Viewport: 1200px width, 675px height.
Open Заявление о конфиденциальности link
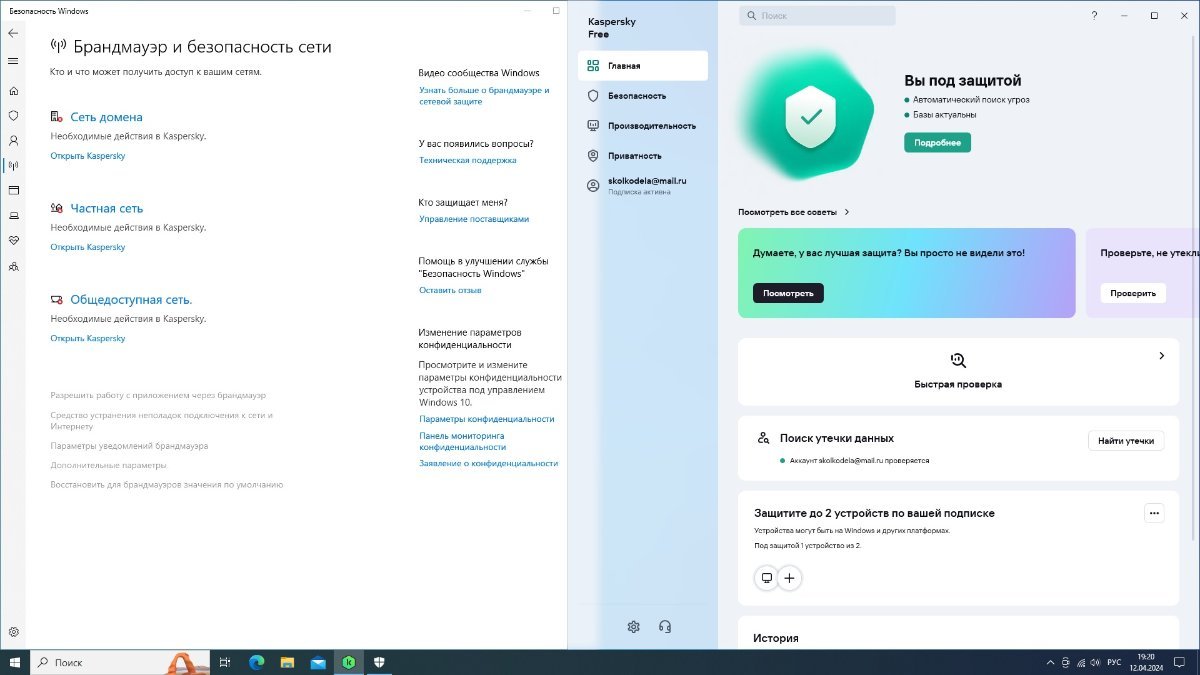488,463
